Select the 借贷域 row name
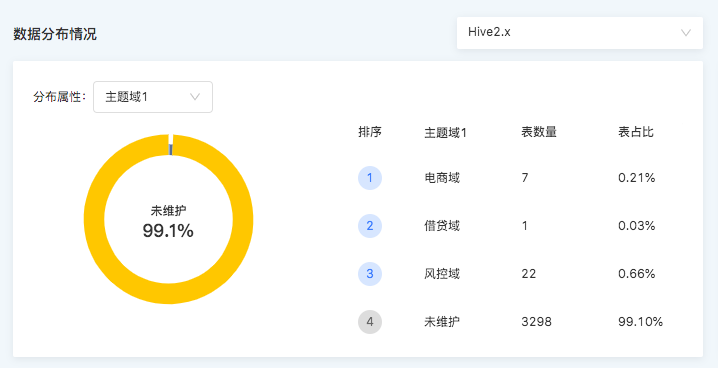The width and height of the screenshot is (718, 368). pyautogui.click(x=442, y=226)
